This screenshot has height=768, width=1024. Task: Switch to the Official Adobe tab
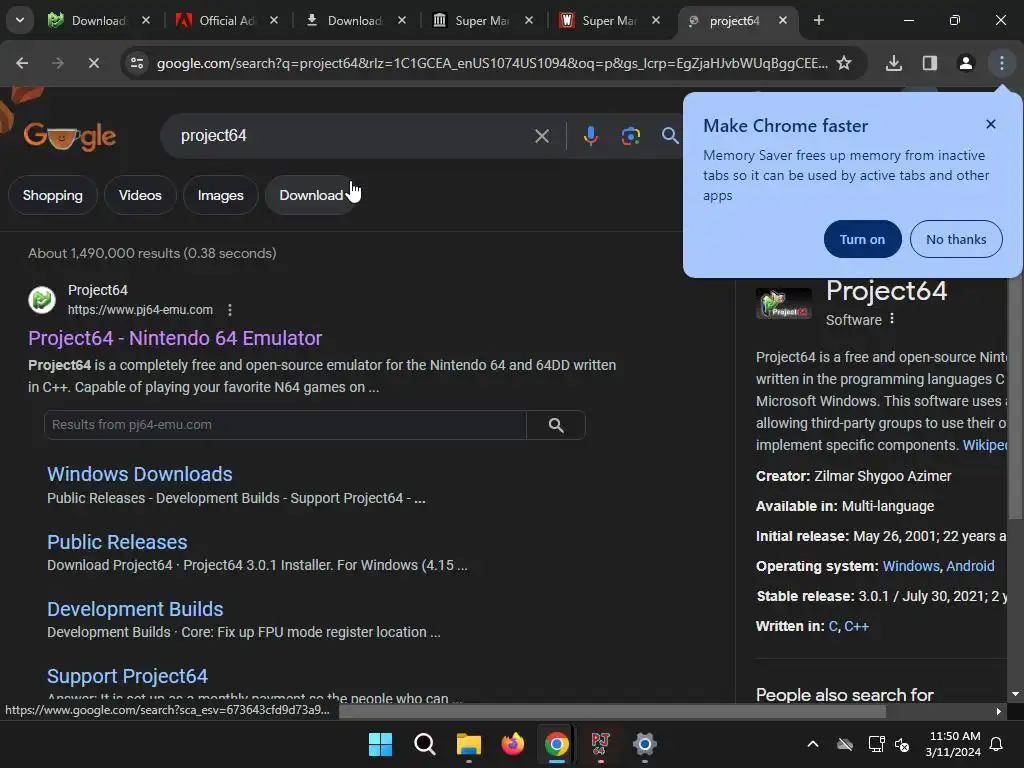(227, 21)
